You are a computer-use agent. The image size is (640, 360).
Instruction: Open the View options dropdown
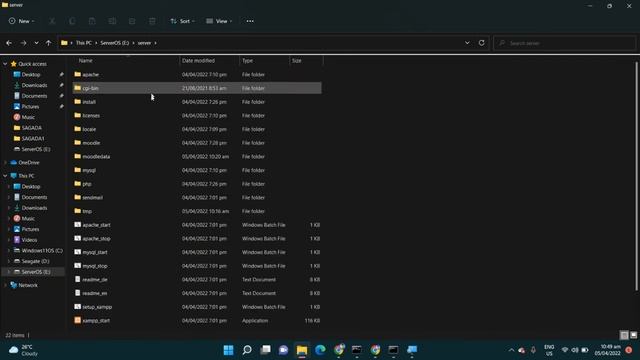tap(219, 21)
